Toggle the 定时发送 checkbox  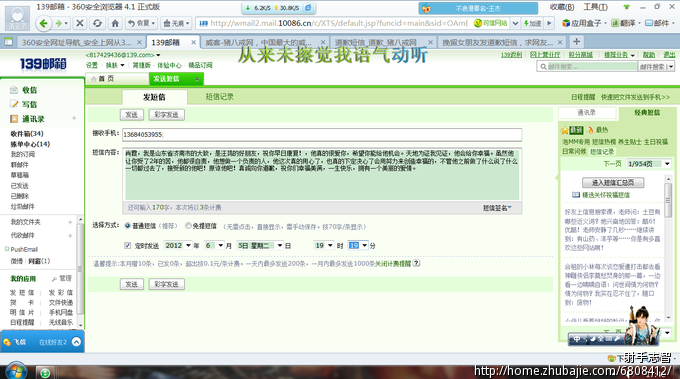(x=128, y=245)
